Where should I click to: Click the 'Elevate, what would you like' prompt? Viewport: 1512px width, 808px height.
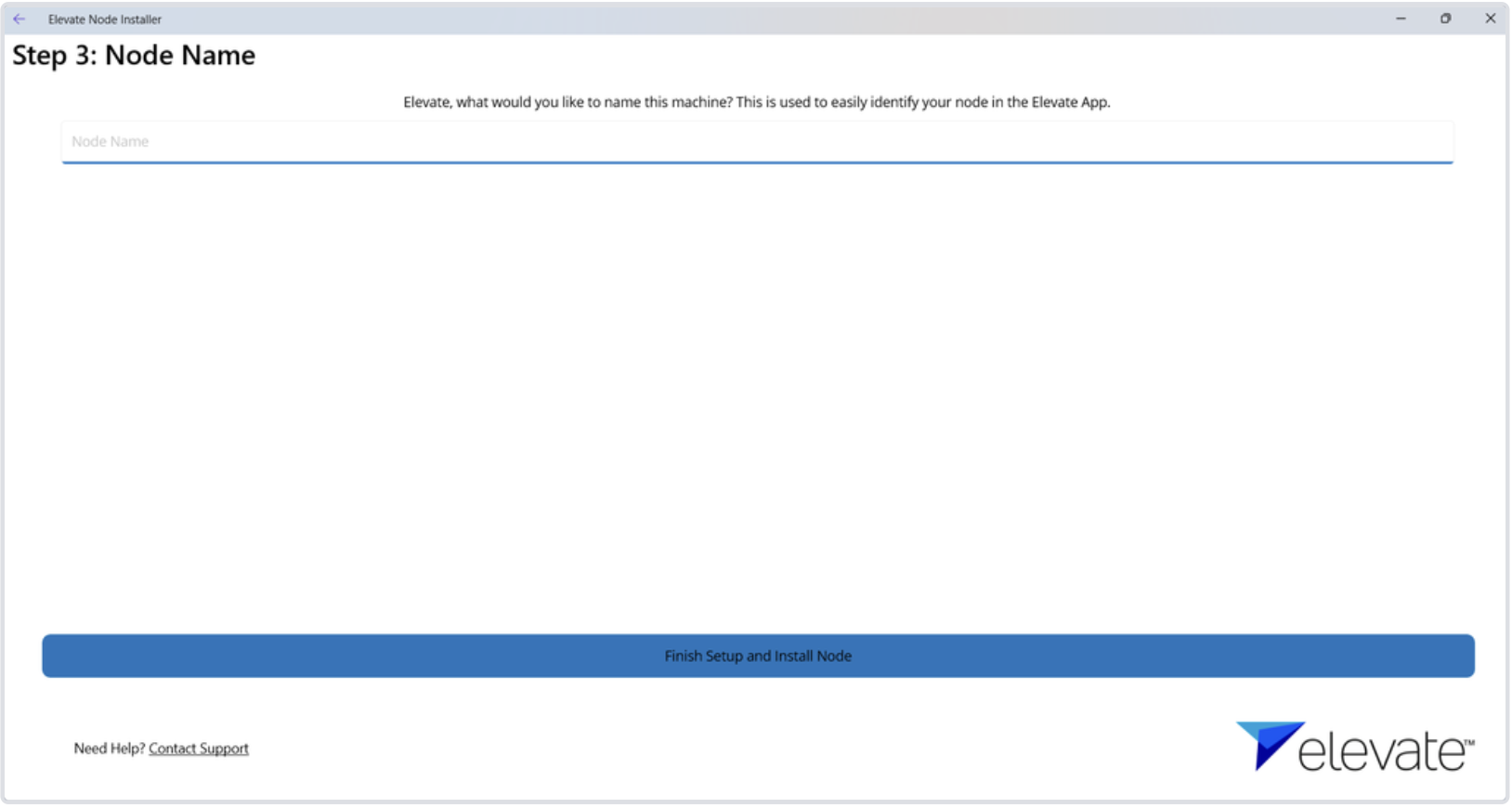pyautogui.click(x=756, y=102)
